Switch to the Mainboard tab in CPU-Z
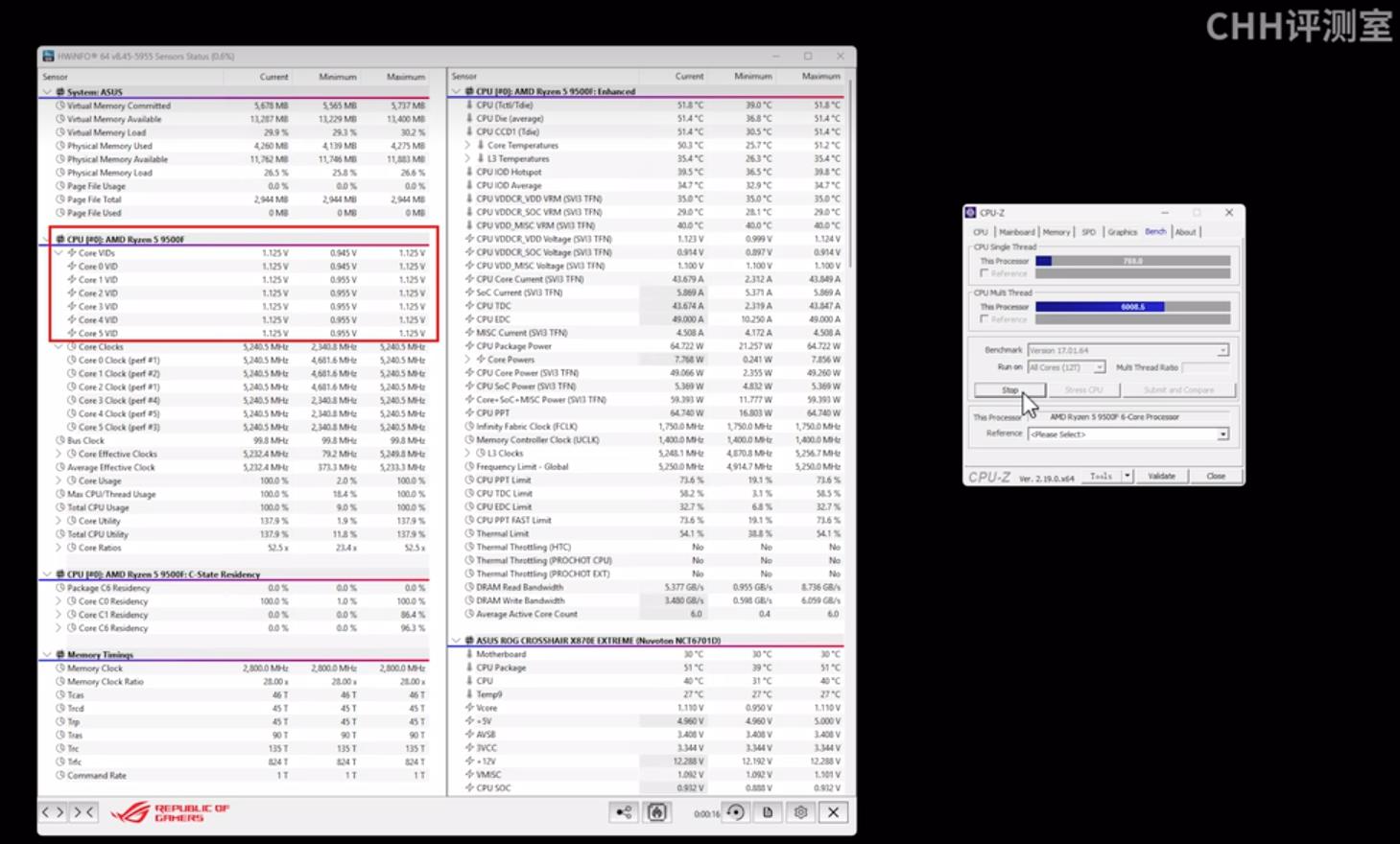This screenshot has height=844, width=1400. coord(1016,232)
